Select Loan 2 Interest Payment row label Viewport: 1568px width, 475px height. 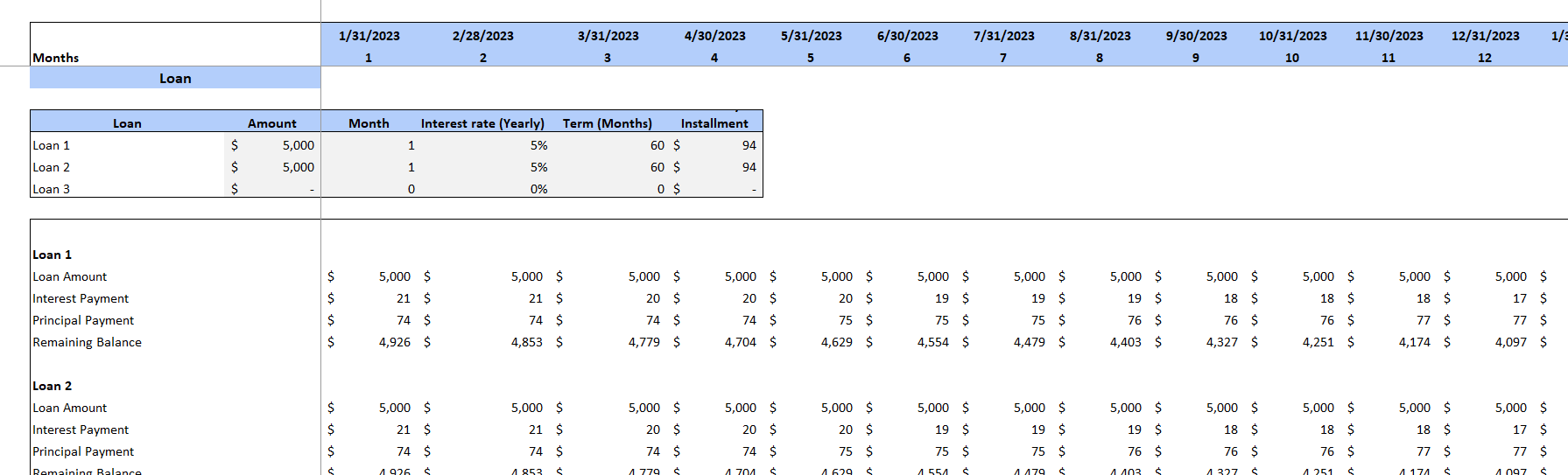81,430
